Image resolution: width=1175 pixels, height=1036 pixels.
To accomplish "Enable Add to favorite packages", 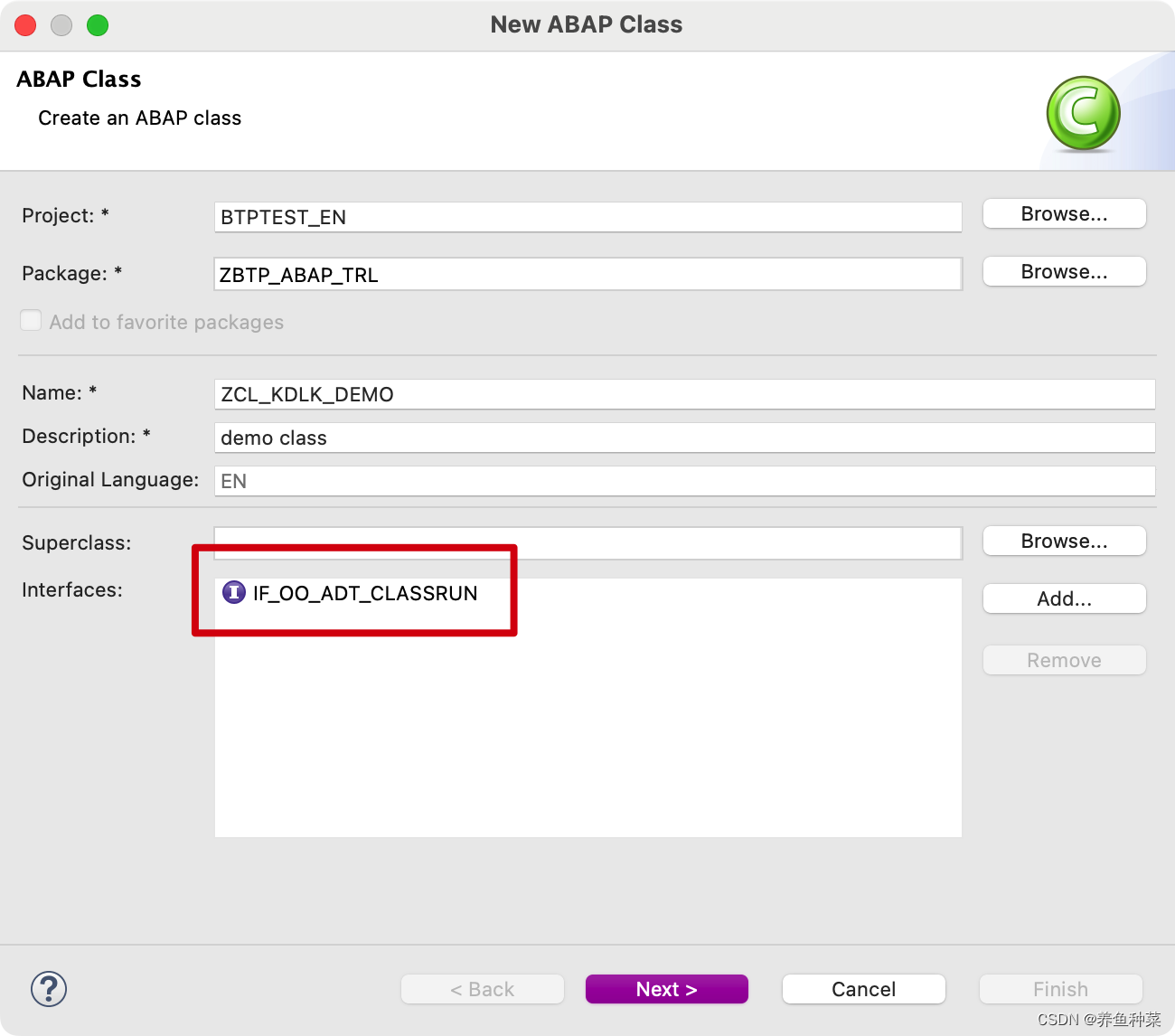I will coord(31,320).
